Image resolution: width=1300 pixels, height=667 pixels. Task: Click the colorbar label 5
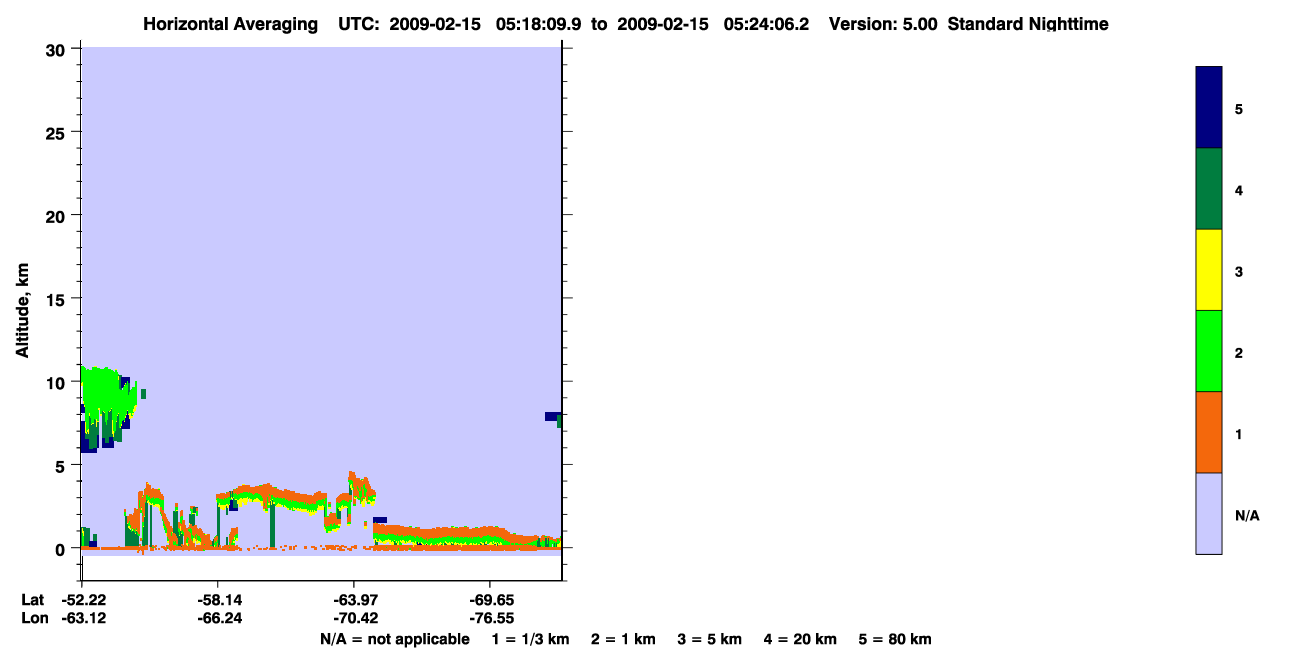pos(1239,109)
